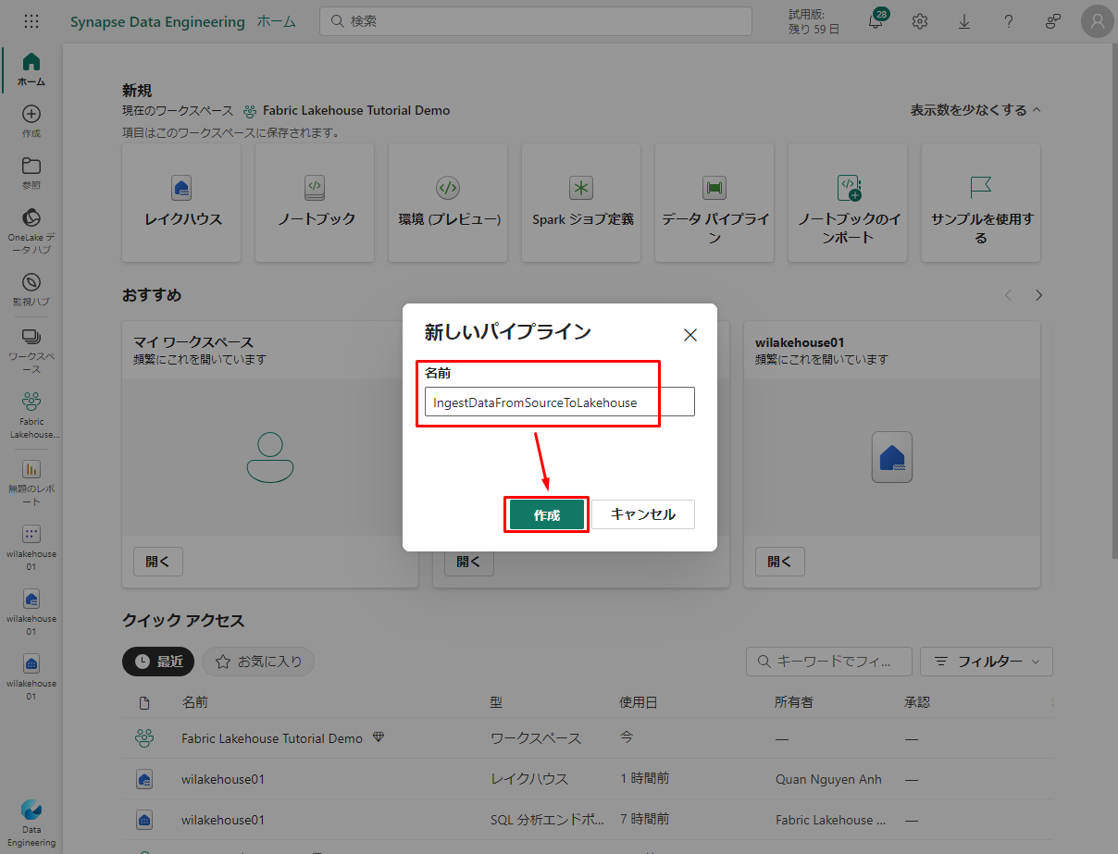Open the ワークスペース sidebar icon
Screen dimensions: 1118x854
(x=31, y=338)
